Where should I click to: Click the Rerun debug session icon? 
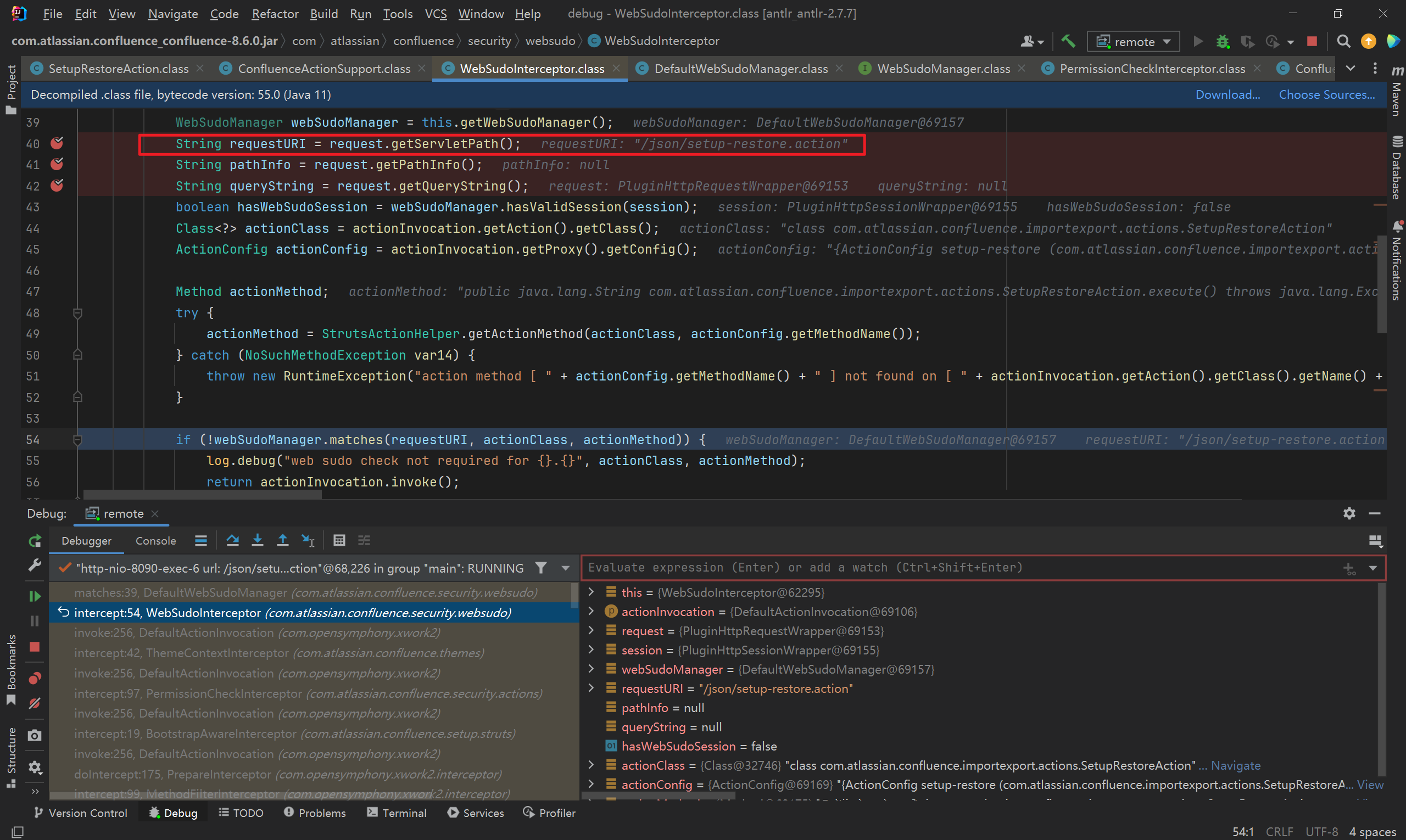click(x=35, y=541)
